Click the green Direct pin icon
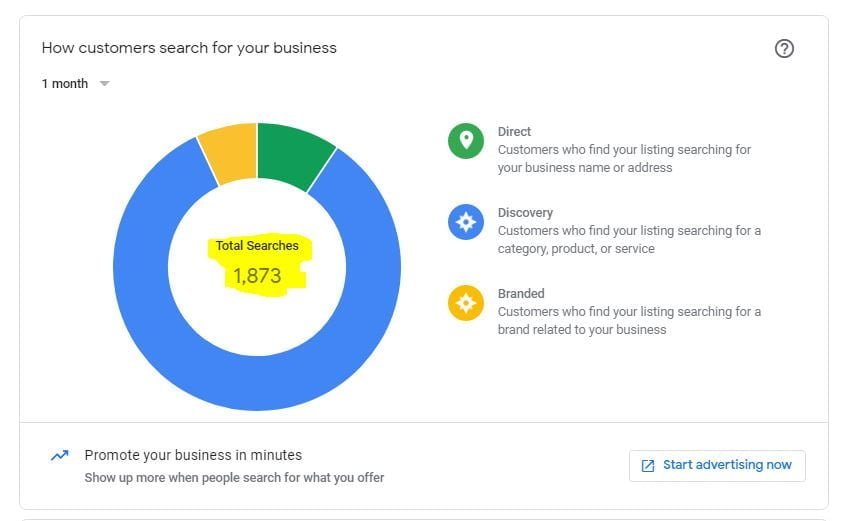This screenshot has height=521, width=858. pyautogui.click(x=465, y=141)
